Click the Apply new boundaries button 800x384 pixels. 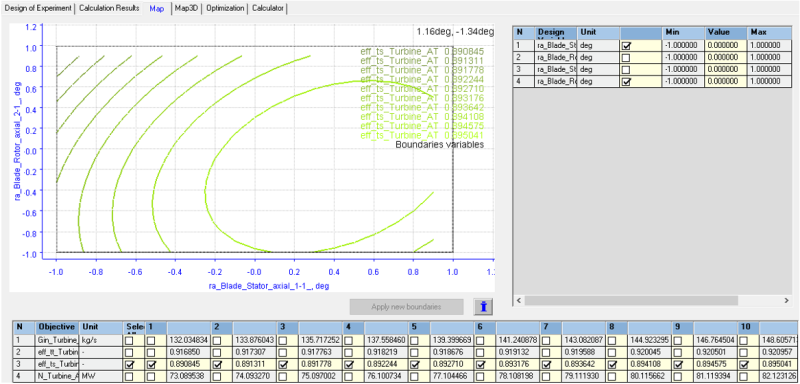click(x=407, y=307)
